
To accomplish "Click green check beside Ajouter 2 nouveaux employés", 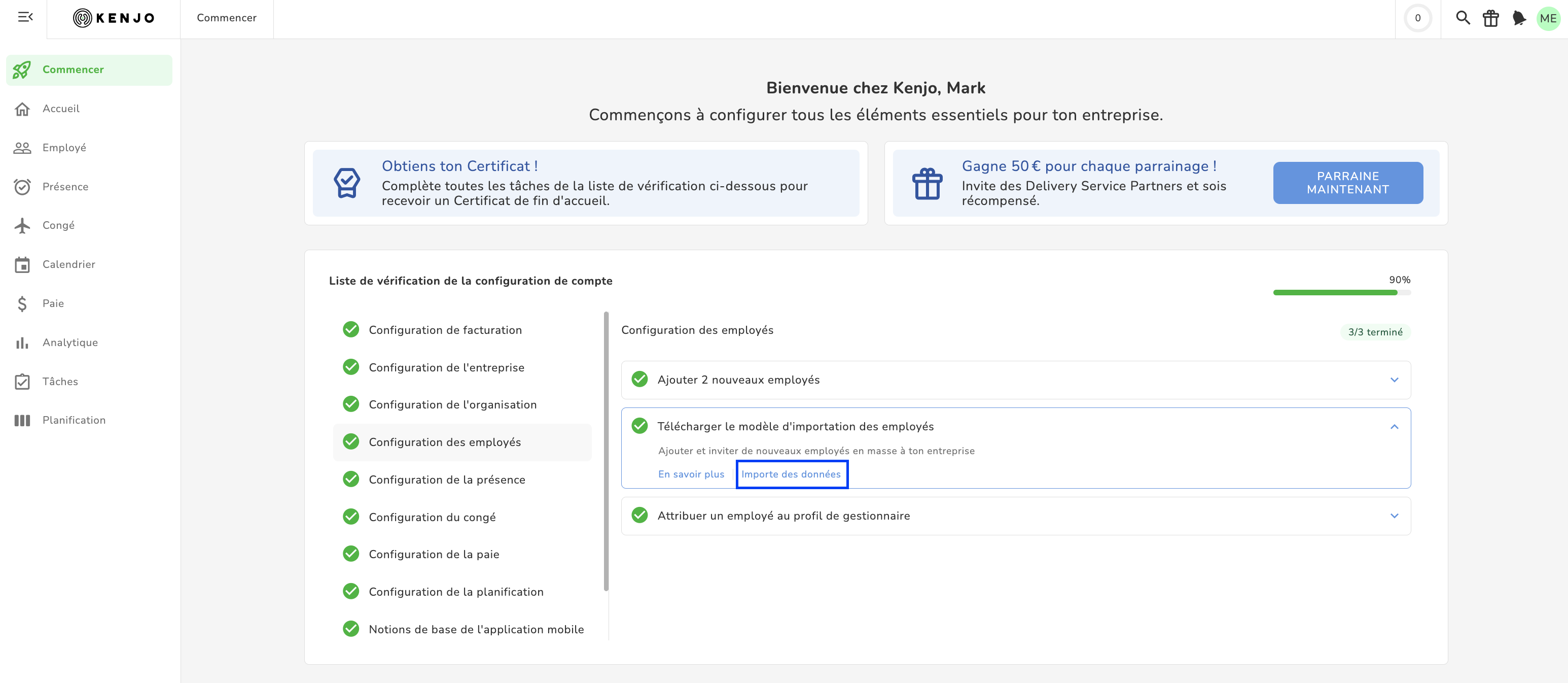I will click(639, 380).
